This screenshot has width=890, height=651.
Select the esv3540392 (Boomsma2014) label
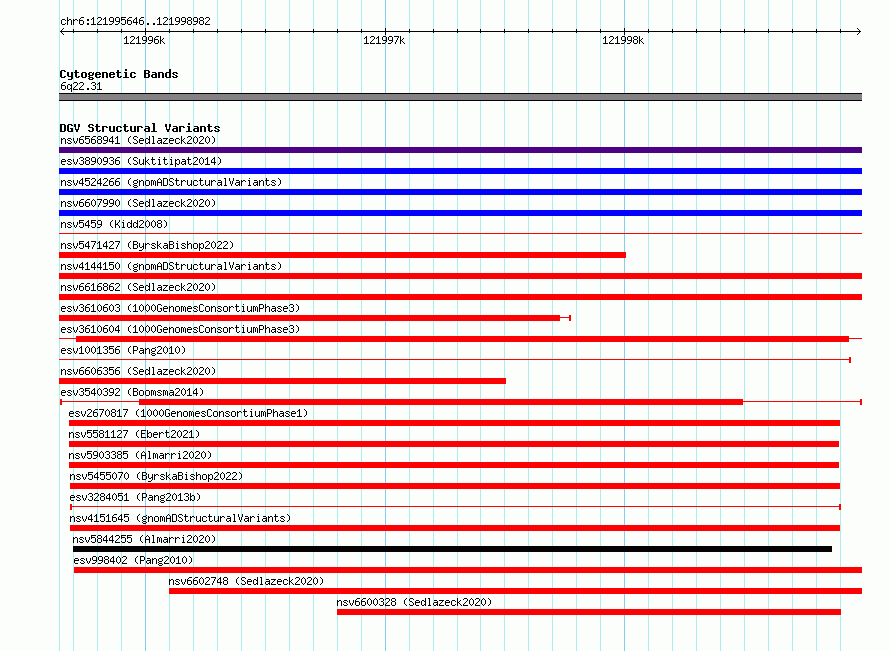pyautogui.click(x=132, y=392)
